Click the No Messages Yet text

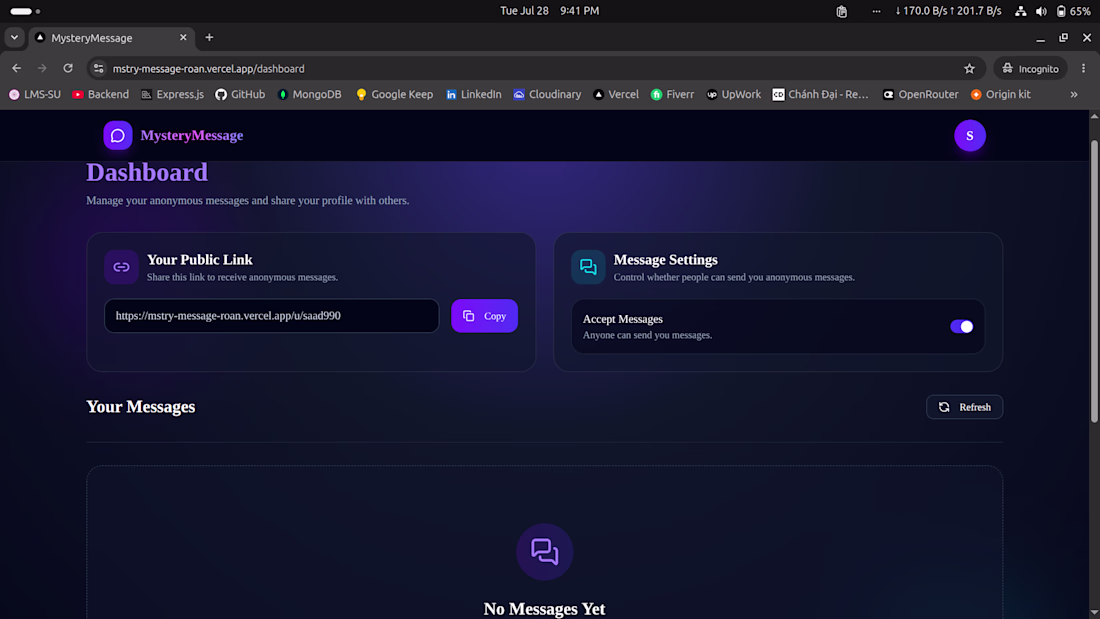[544, 608]
